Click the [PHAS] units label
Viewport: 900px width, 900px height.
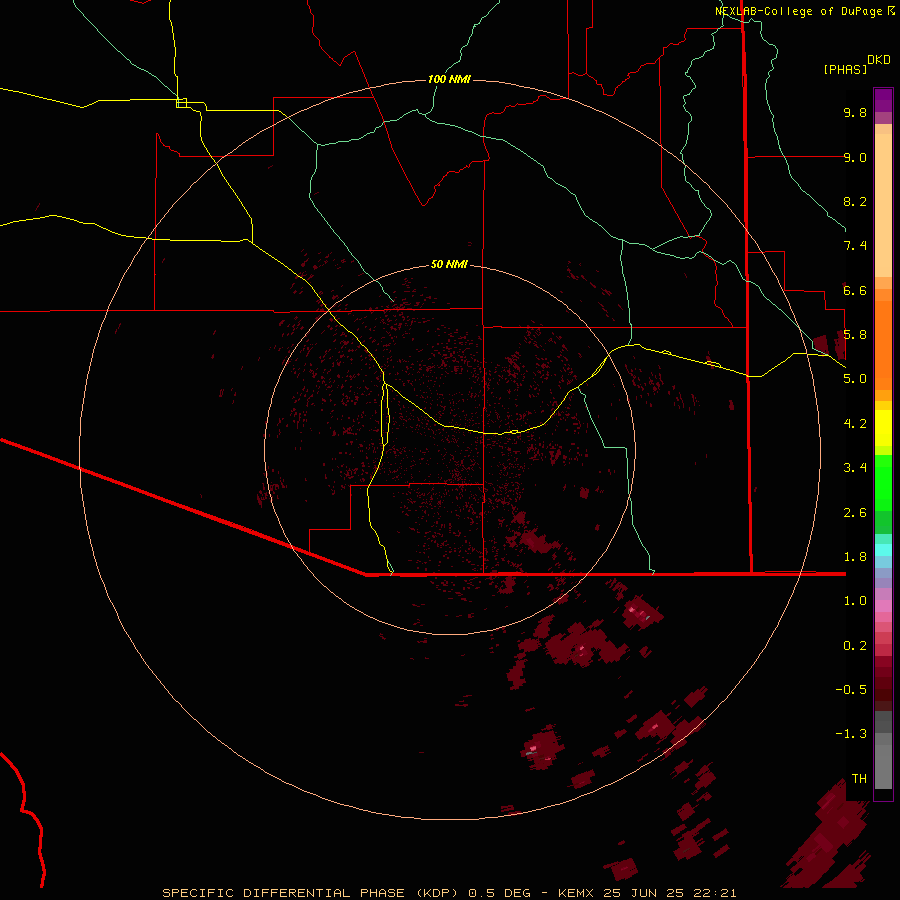(845, 69)
